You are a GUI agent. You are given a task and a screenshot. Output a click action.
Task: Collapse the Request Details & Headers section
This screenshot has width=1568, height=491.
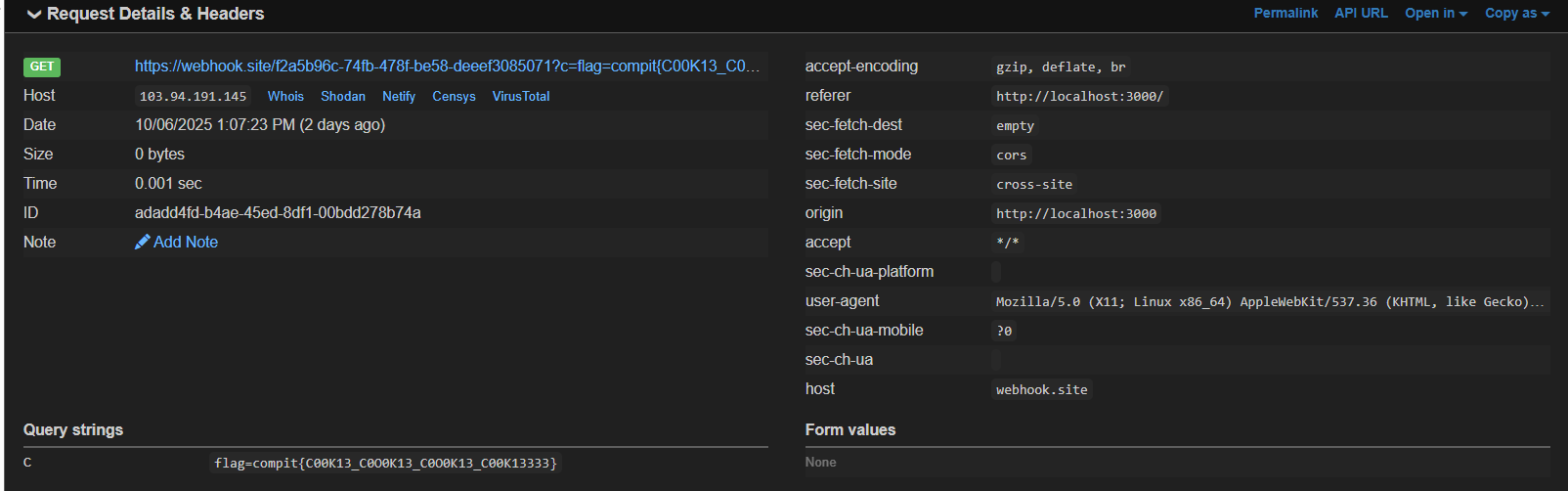tap(34, 14)
